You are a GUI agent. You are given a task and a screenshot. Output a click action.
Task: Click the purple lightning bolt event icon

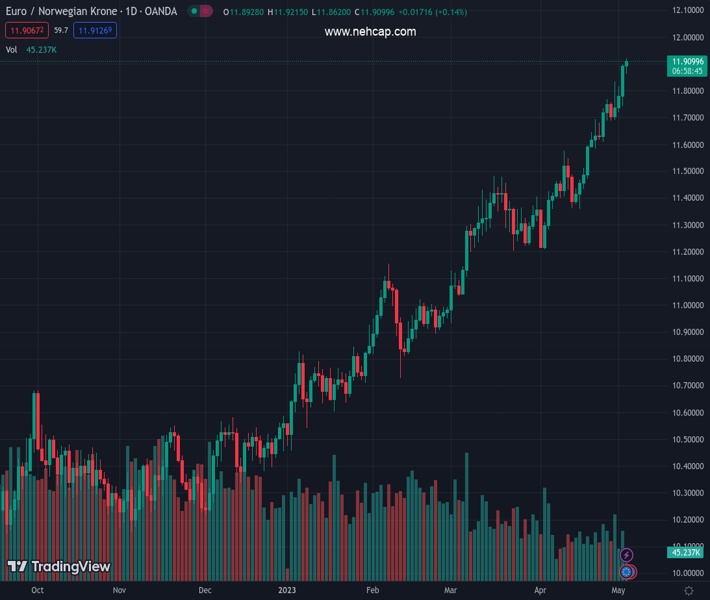[x=627, y=555]
